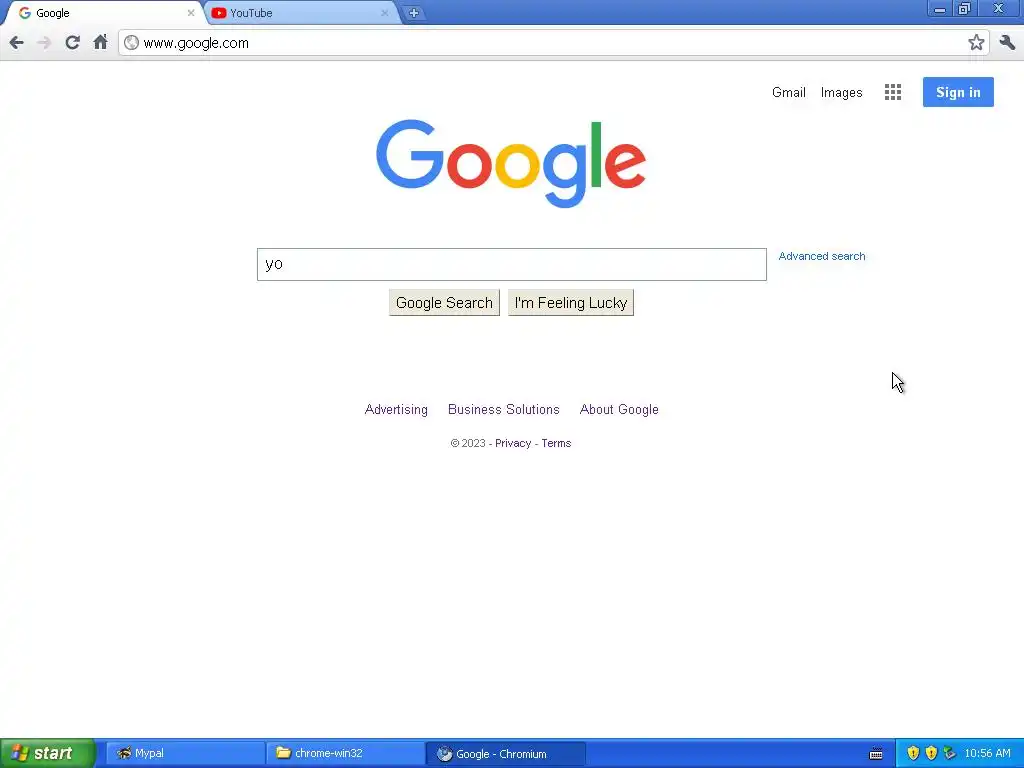
Task: Focus the Google search box containing yo
Action: coord(511,264)
